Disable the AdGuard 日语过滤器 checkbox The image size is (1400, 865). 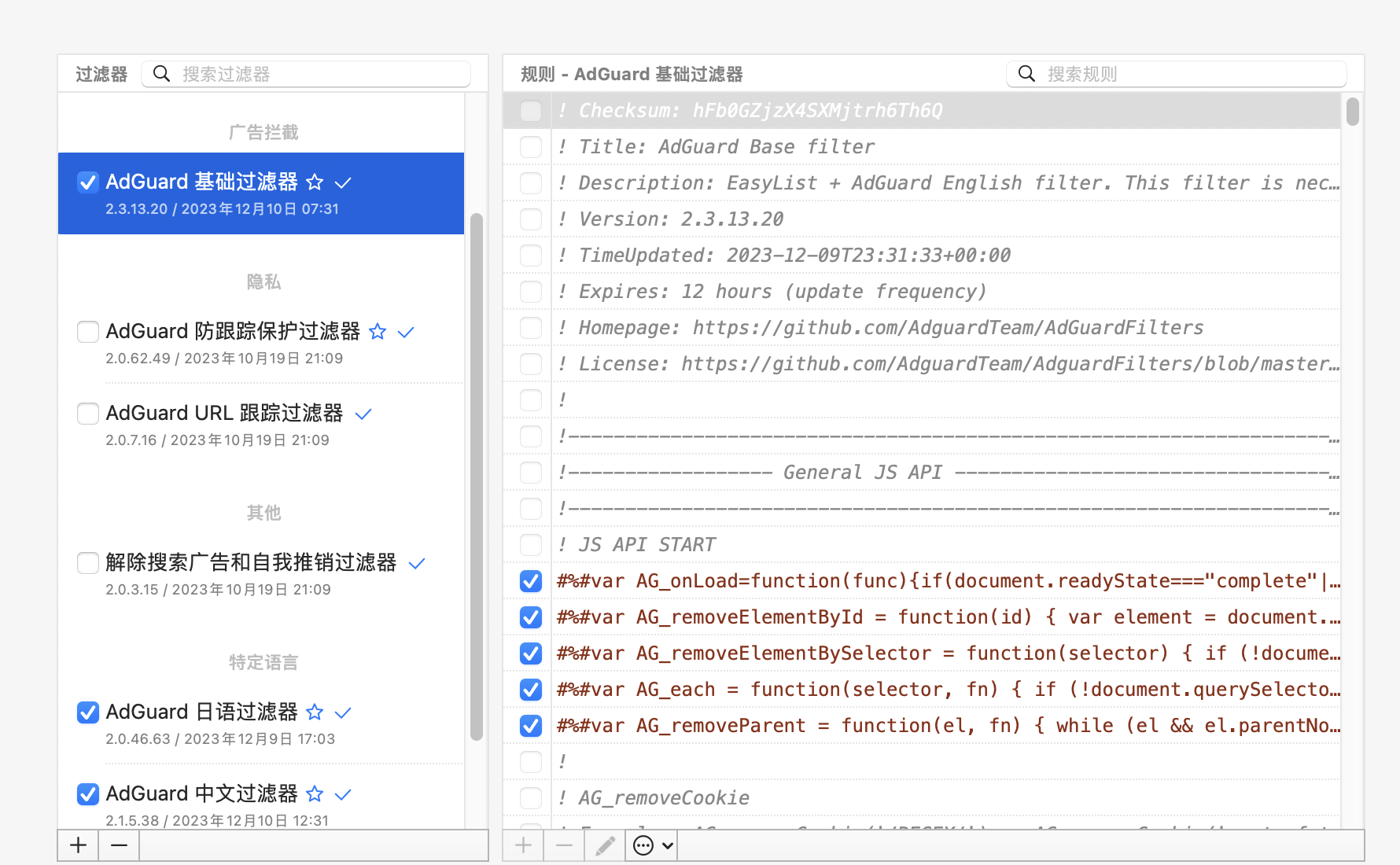(88, 712)
